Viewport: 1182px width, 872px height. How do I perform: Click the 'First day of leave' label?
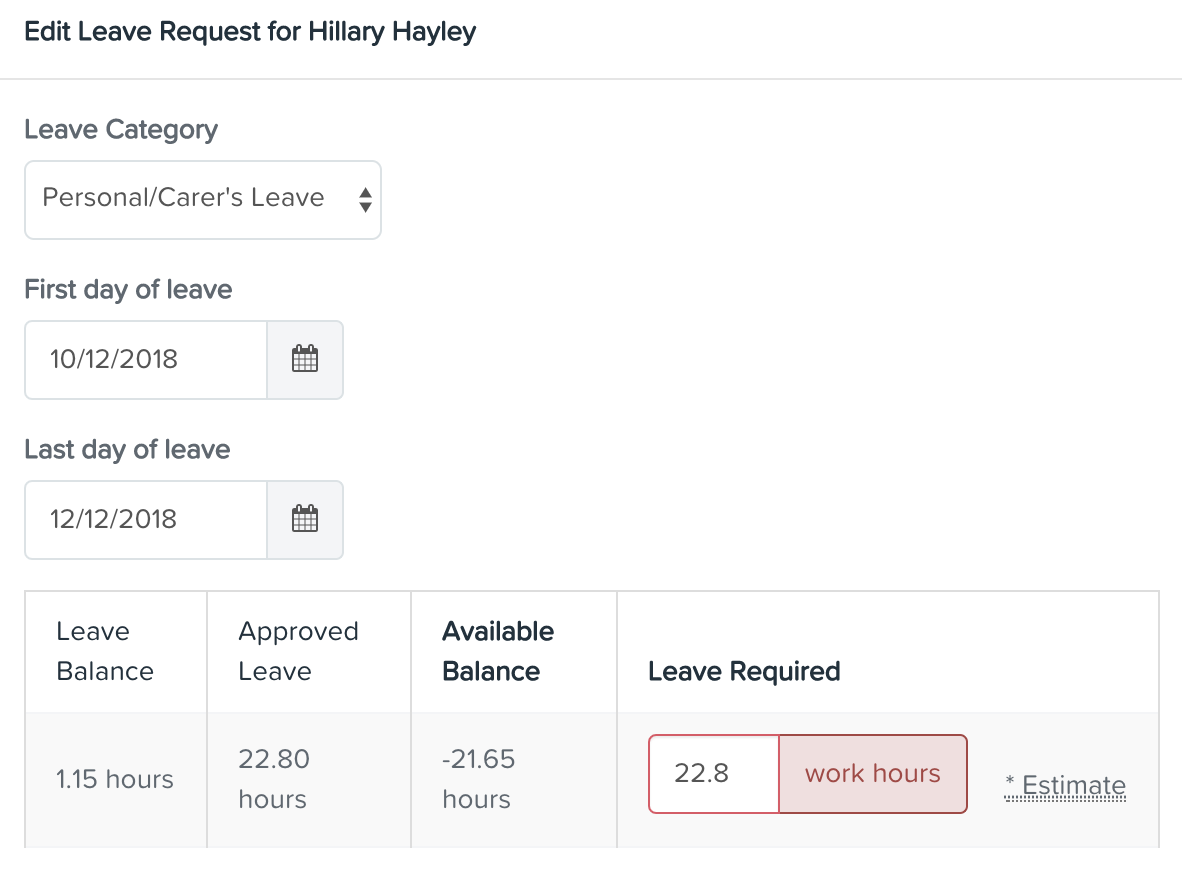tap(128, 289)
